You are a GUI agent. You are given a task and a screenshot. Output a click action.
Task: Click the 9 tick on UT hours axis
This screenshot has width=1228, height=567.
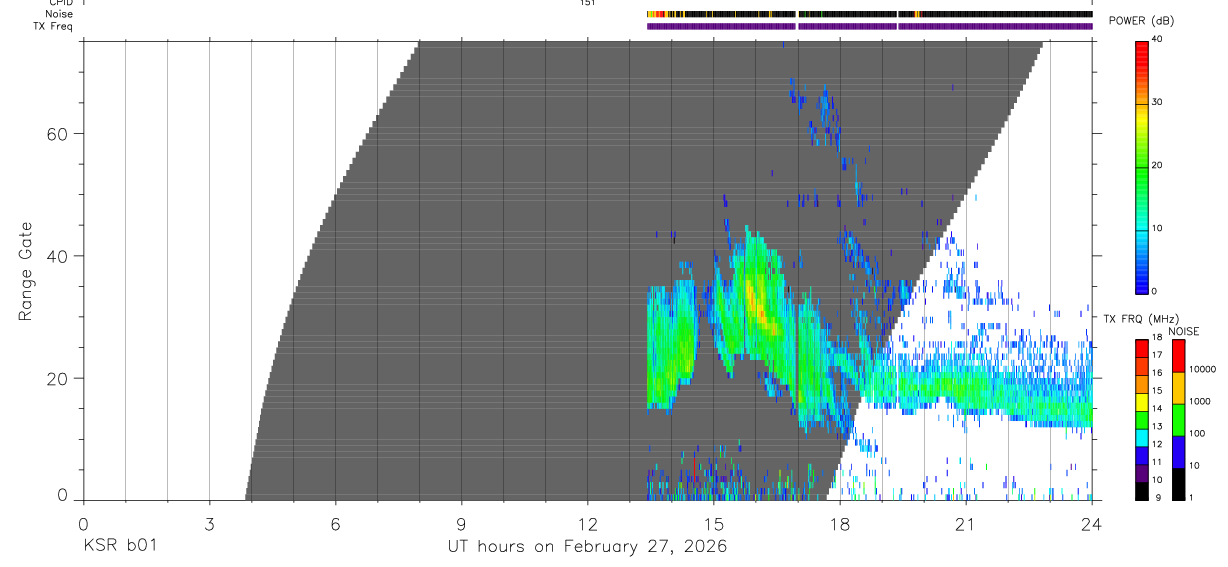click(x=461, y=524)
